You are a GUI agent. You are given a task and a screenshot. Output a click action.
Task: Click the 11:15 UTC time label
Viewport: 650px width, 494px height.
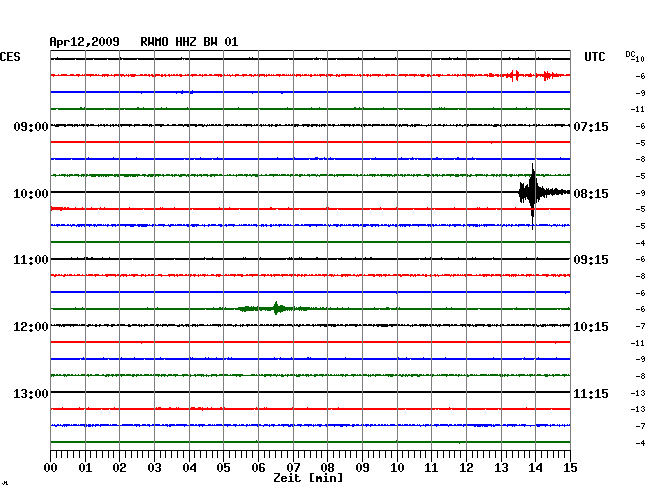pyautogui.click(x=591, y=393)
